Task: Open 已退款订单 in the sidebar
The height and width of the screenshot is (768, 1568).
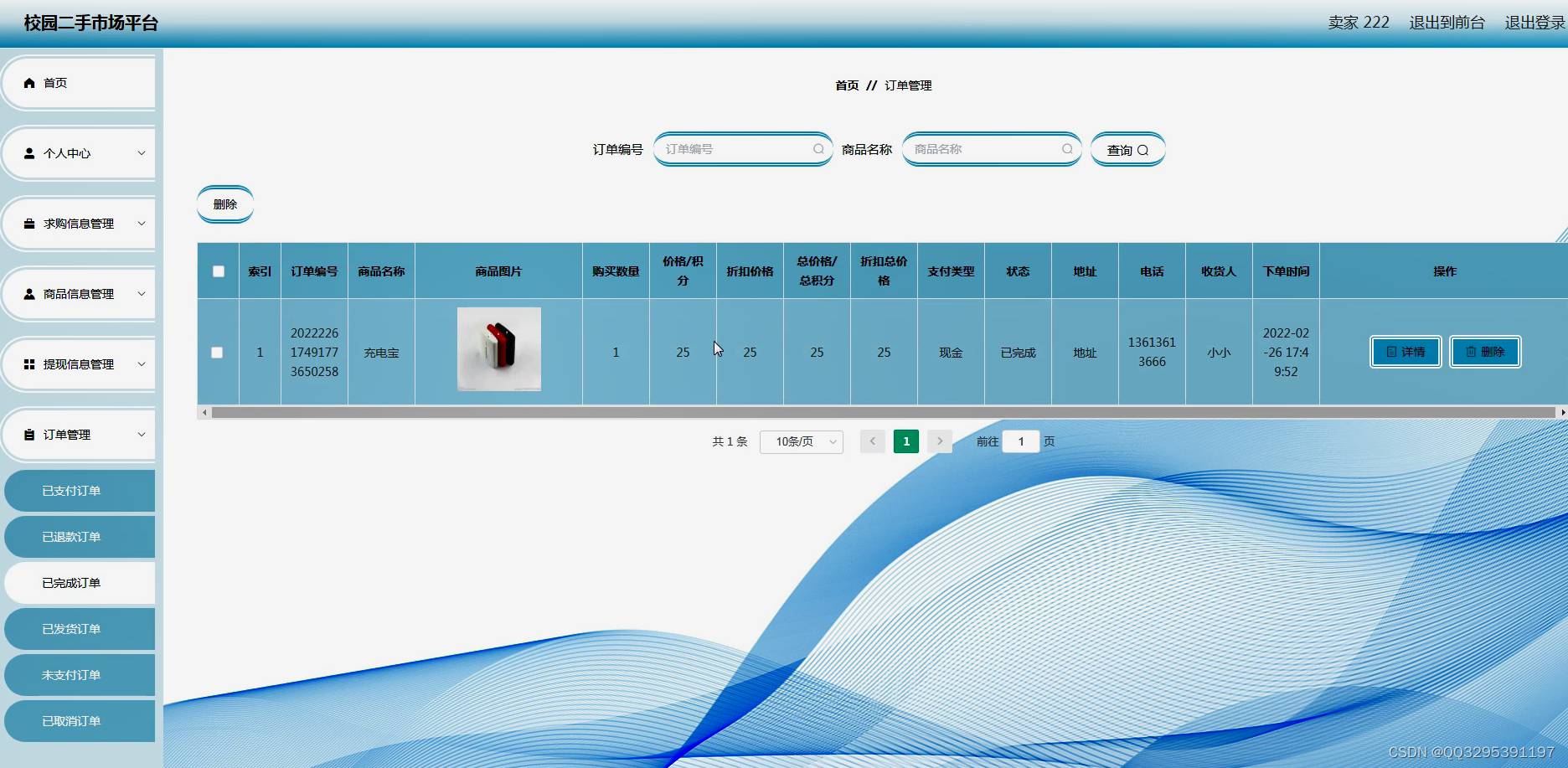Action: 80,537
